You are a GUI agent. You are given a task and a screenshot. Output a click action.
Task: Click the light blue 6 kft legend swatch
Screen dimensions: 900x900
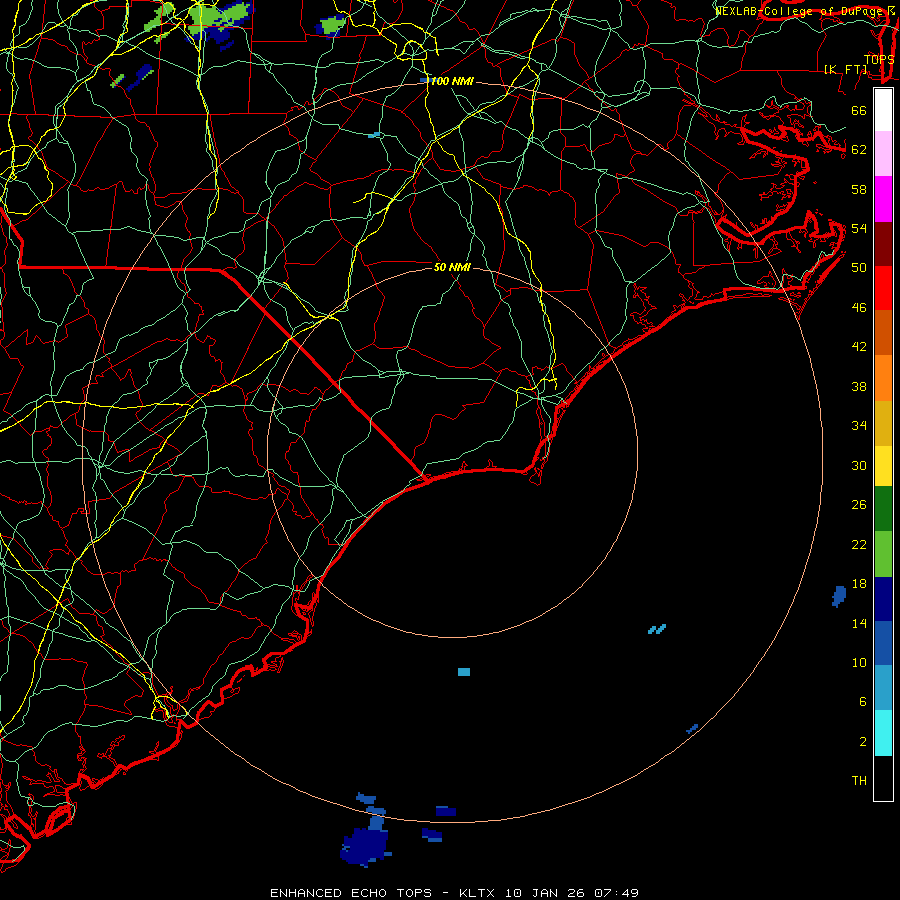883,688
